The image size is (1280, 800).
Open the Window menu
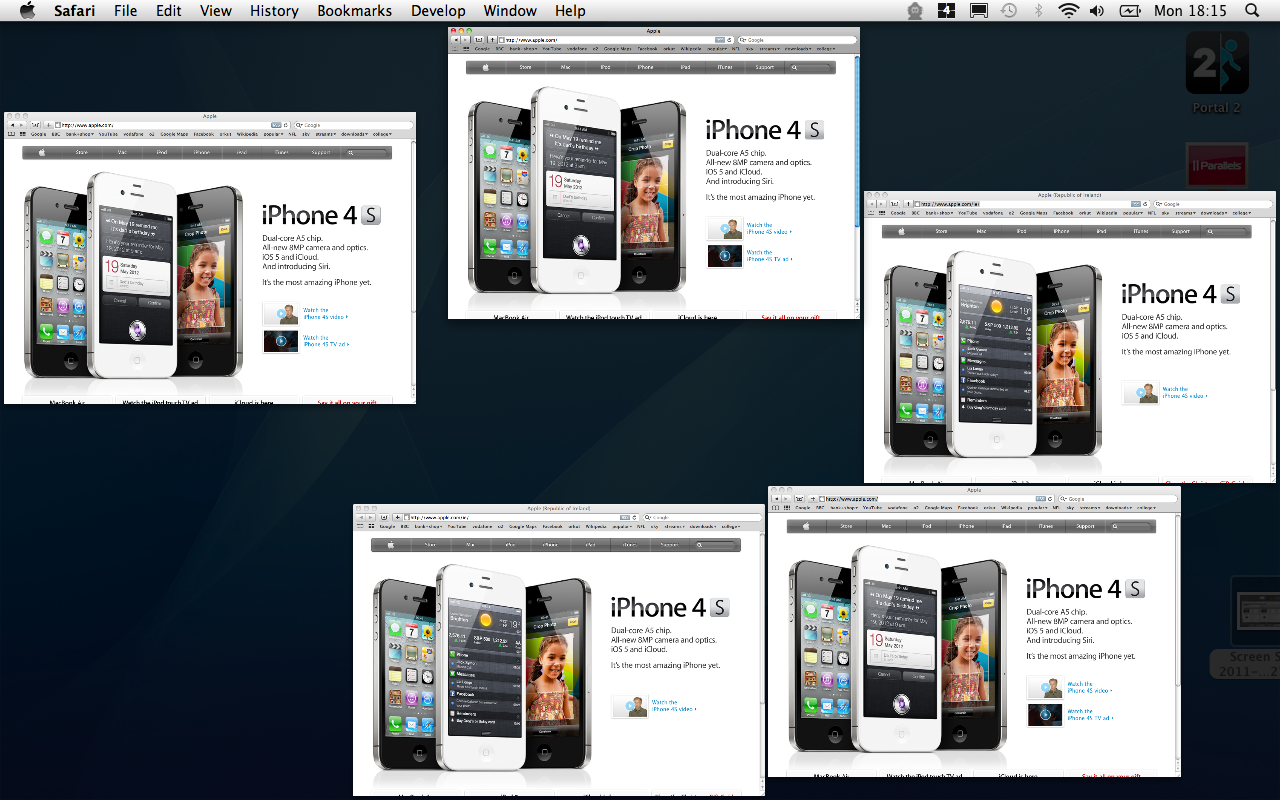point(509,10)
